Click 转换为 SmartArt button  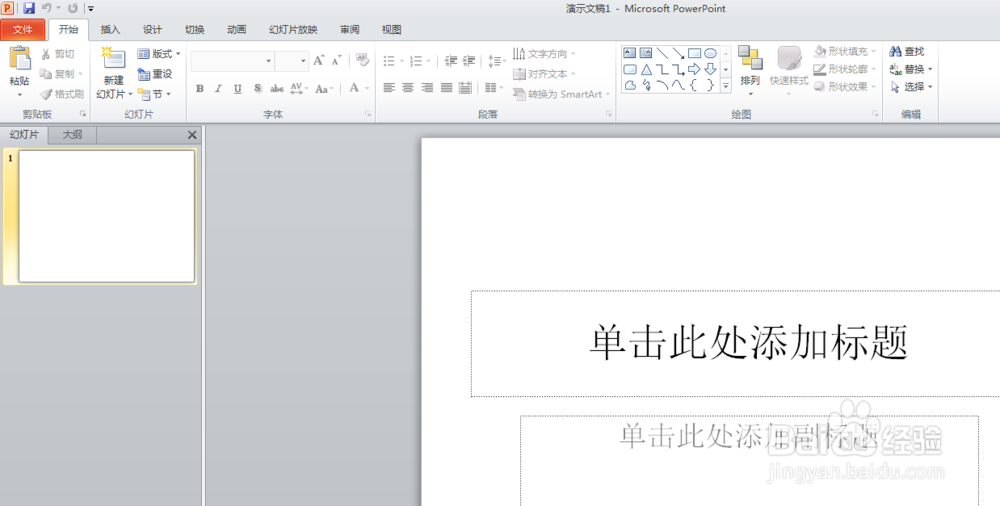point(561,94)
